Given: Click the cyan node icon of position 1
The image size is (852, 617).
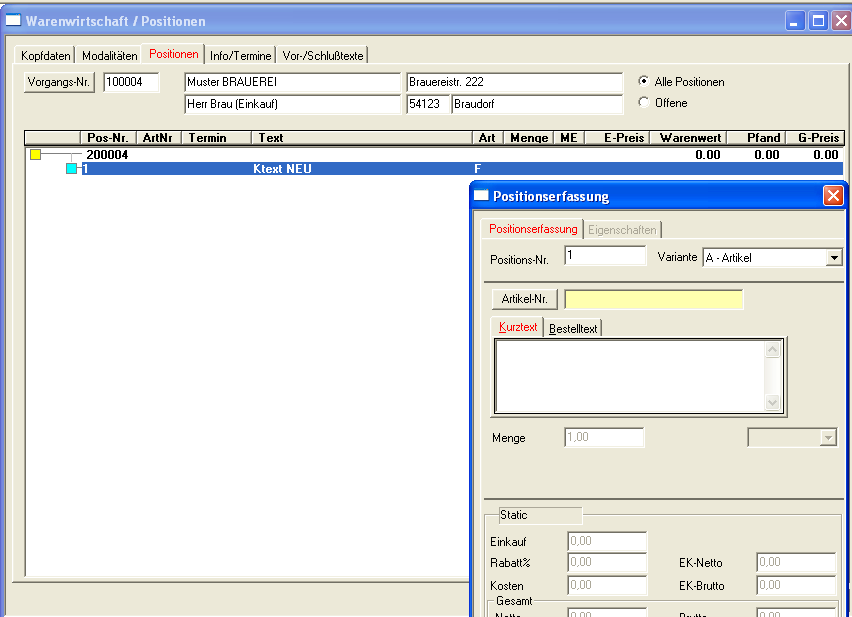Looking at the screenshot, I should click(x=71, y=169).
